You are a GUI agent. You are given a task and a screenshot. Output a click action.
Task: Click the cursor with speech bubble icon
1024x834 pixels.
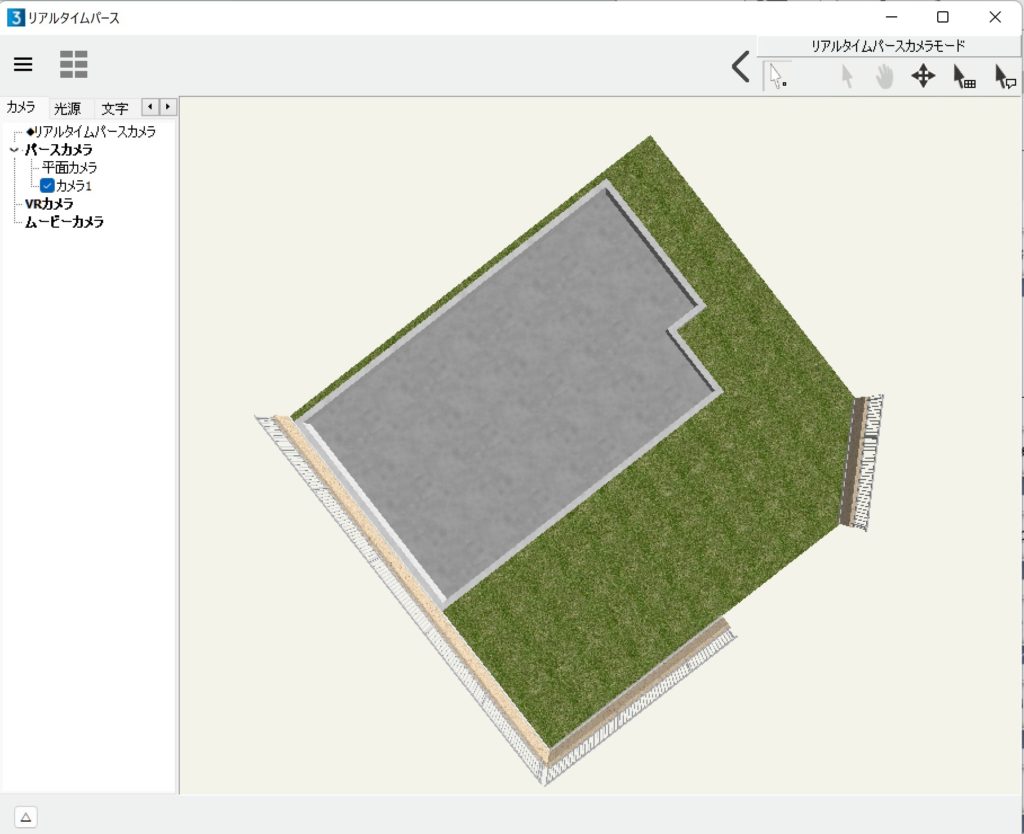click(x=1004, y=77)
